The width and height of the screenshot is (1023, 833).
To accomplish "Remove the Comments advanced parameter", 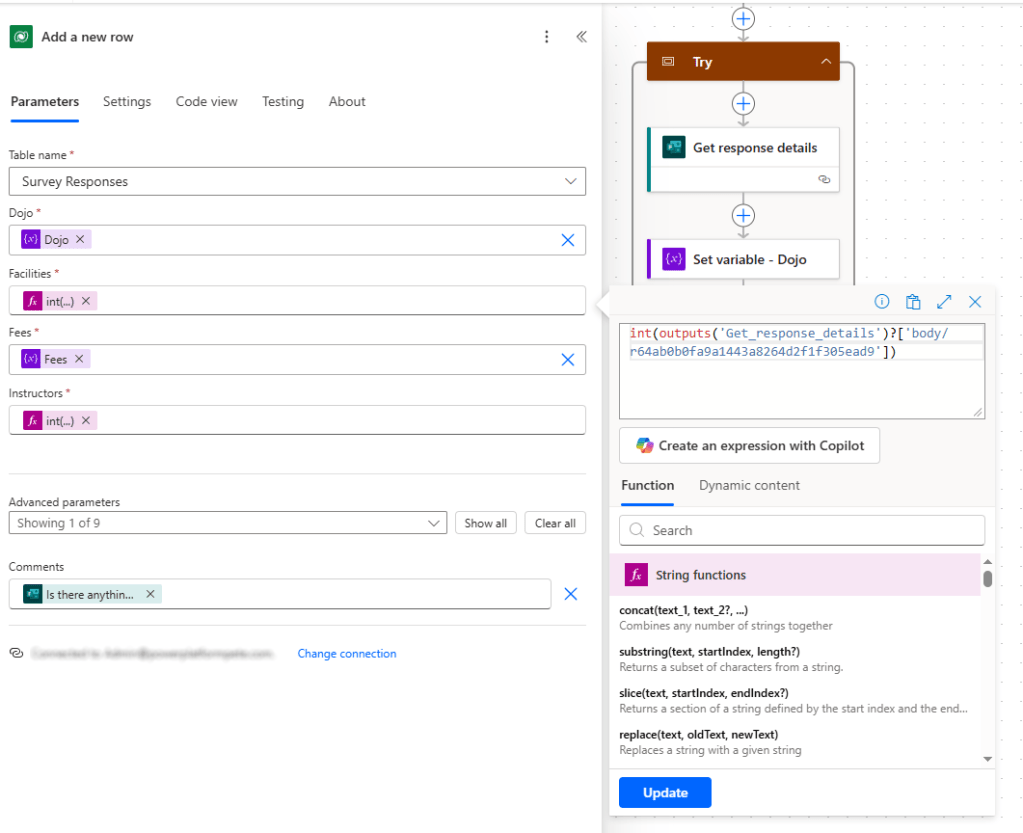I will pyautogui.click(x=570, y=594).
